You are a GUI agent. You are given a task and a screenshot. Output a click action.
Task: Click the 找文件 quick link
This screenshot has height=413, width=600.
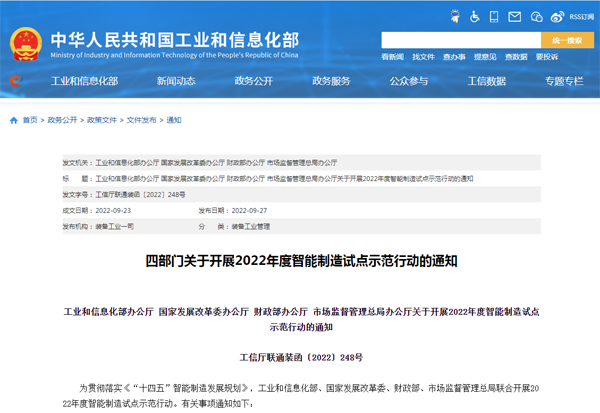(423, 58)
